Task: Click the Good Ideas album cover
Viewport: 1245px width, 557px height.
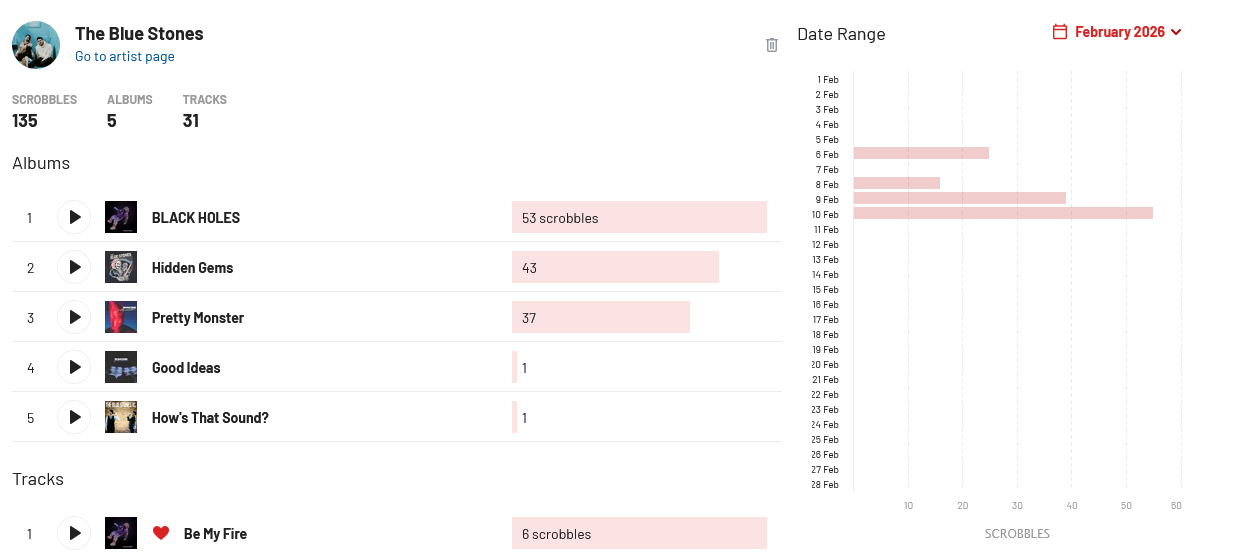Action: (121, 367)
